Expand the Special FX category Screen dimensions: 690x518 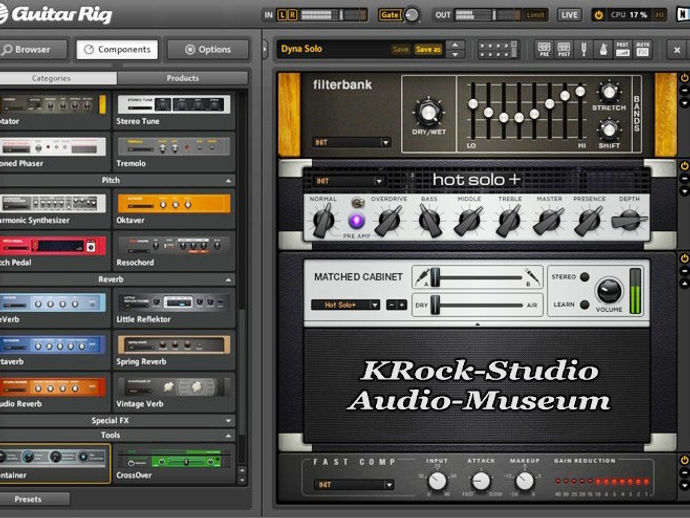coord(228,421)
